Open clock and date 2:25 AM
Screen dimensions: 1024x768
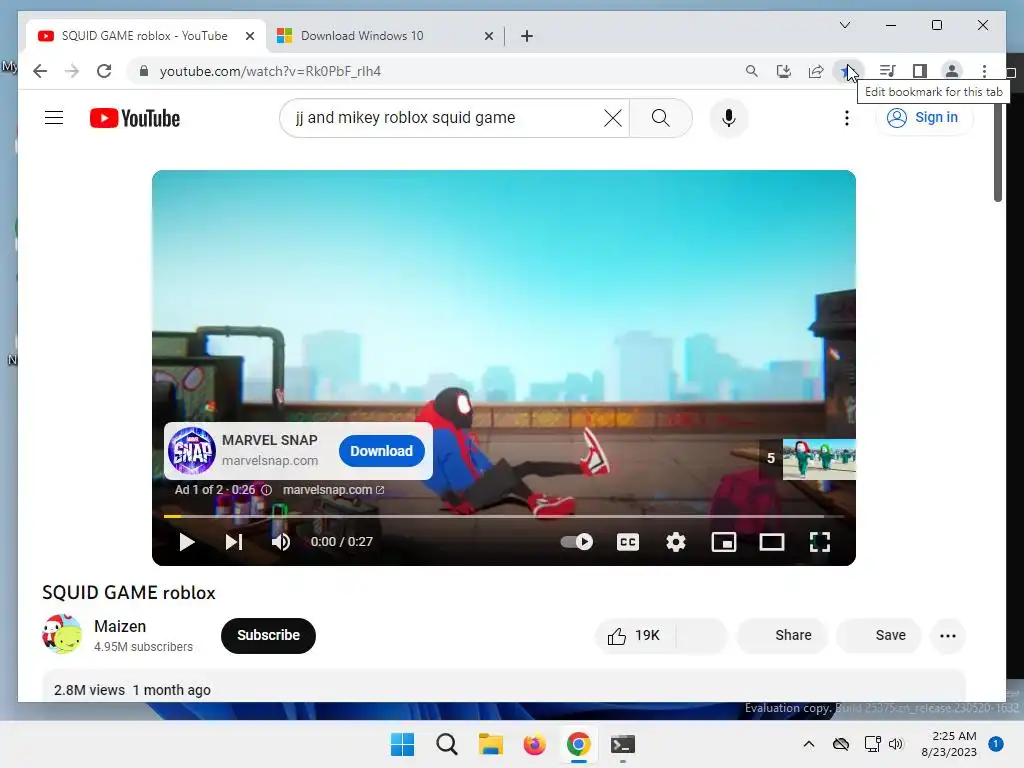click(x=949, y=744)
